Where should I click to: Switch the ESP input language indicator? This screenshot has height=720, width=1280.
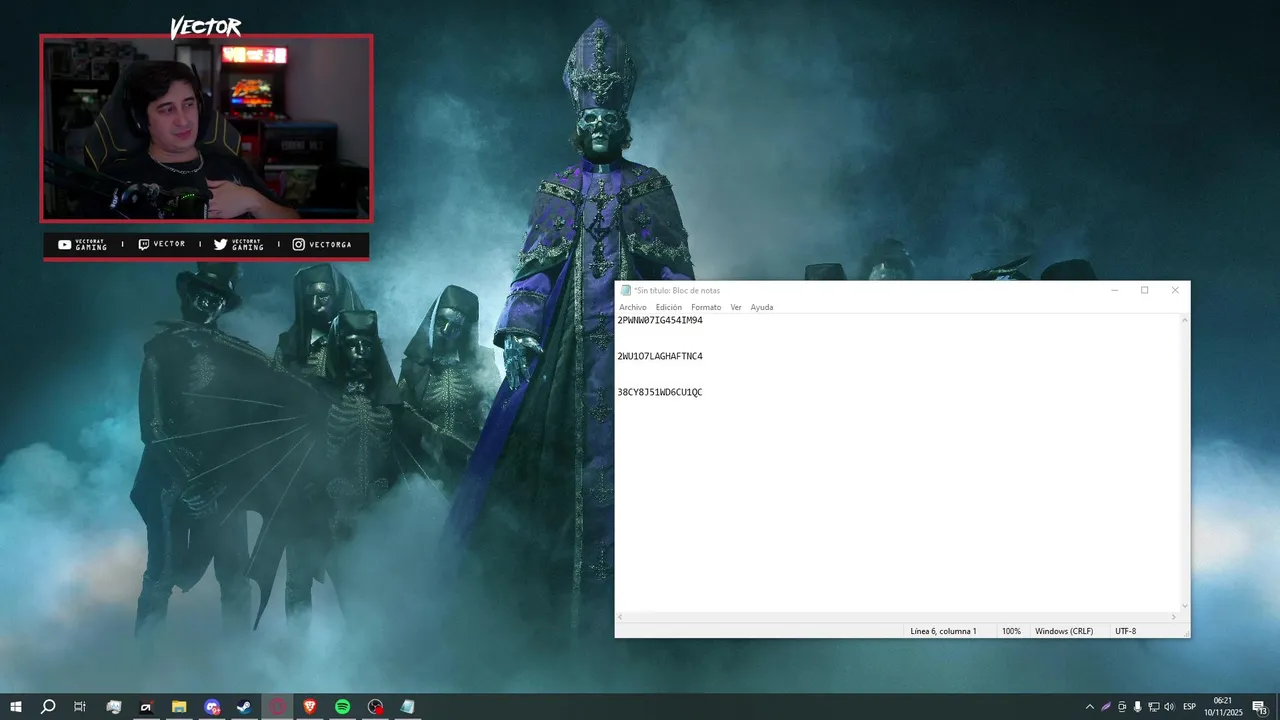tap(1190, 707)
